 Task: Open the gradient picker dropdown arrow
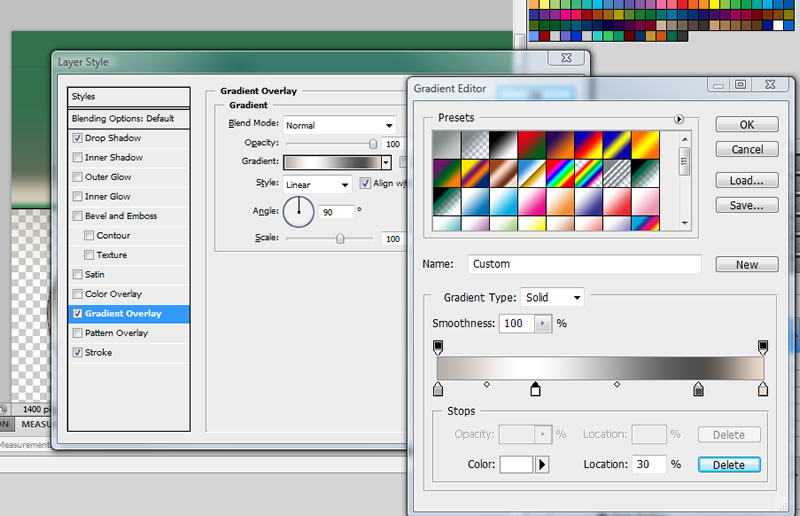(386, 163)
